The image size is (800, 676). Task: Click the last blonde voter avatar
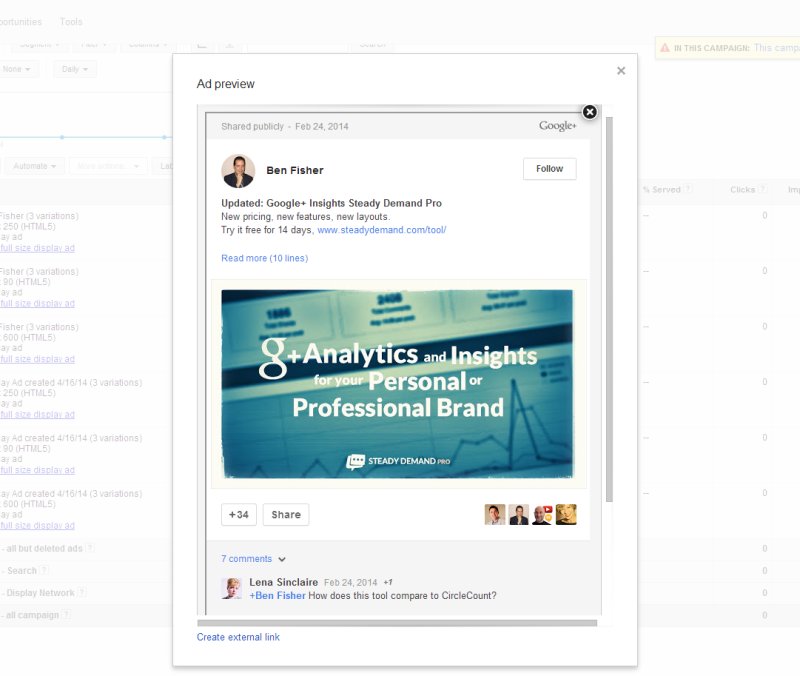point(566,514)
